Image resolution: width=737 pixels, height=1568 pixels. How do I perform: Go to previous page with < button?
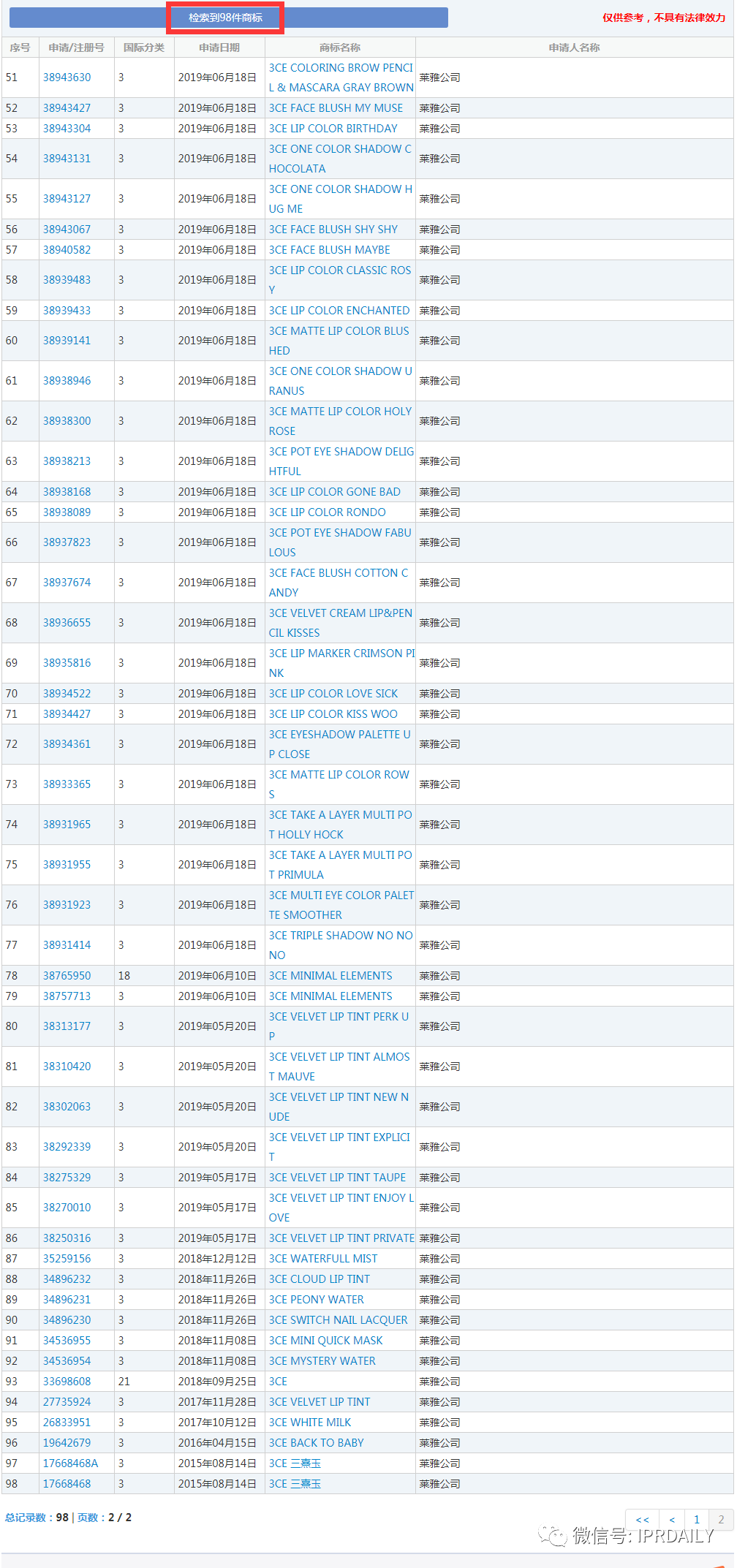672,1520
